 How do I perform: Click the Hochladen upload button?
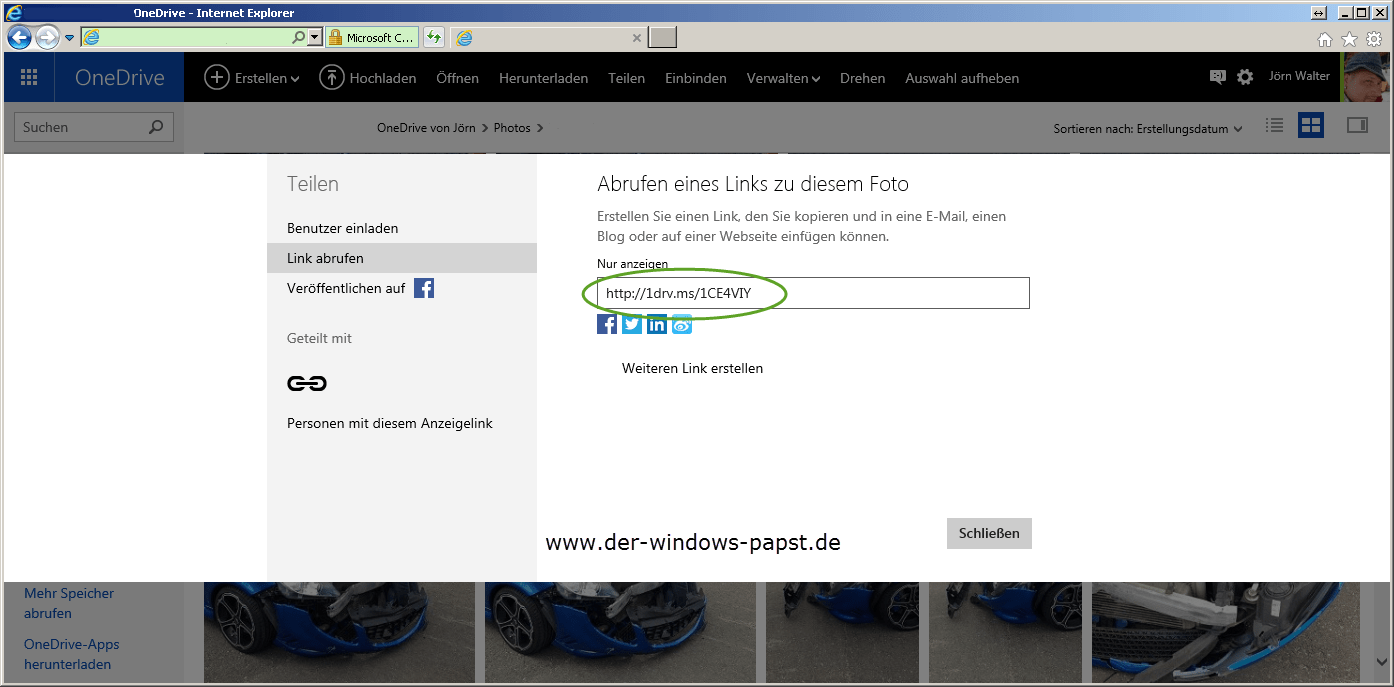click(368, 78)
